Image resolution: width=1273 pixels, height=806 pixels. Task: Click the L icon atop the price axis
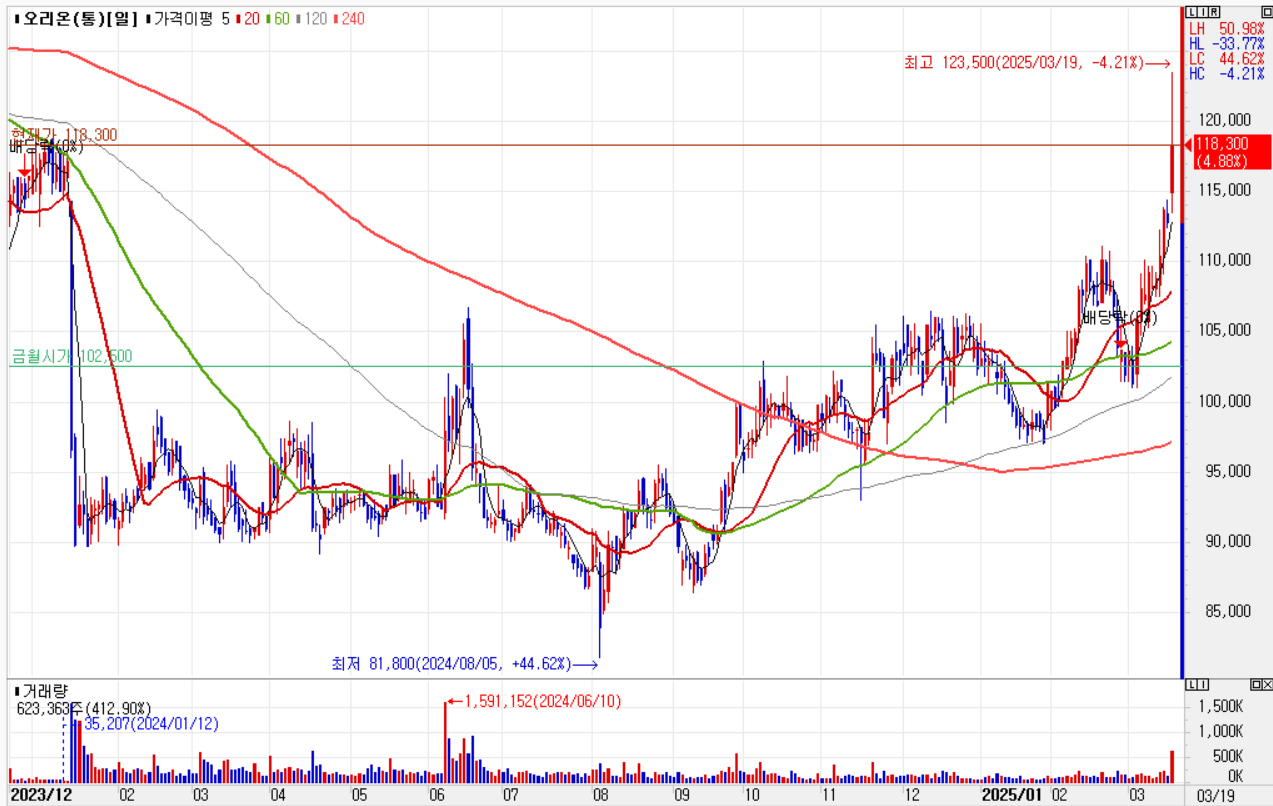coord(1189,11)
